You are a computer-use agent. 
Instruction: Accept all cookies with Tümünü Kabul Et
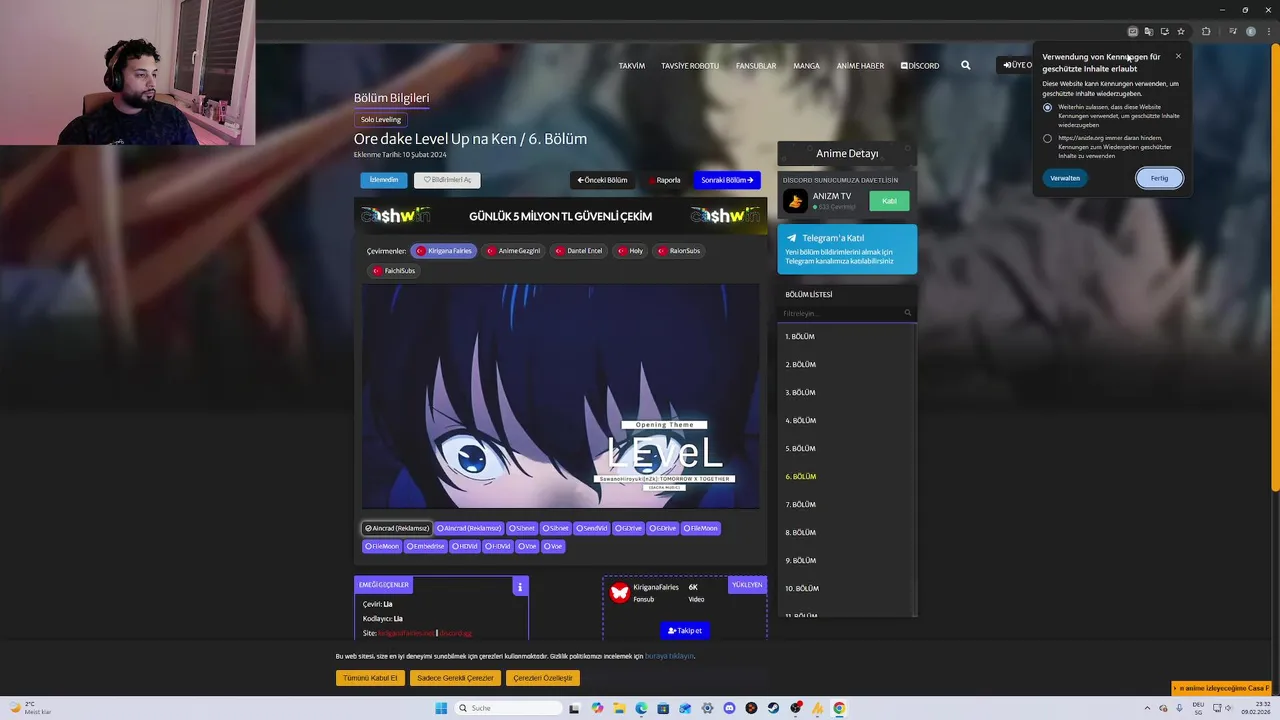[x=370, y=678]
